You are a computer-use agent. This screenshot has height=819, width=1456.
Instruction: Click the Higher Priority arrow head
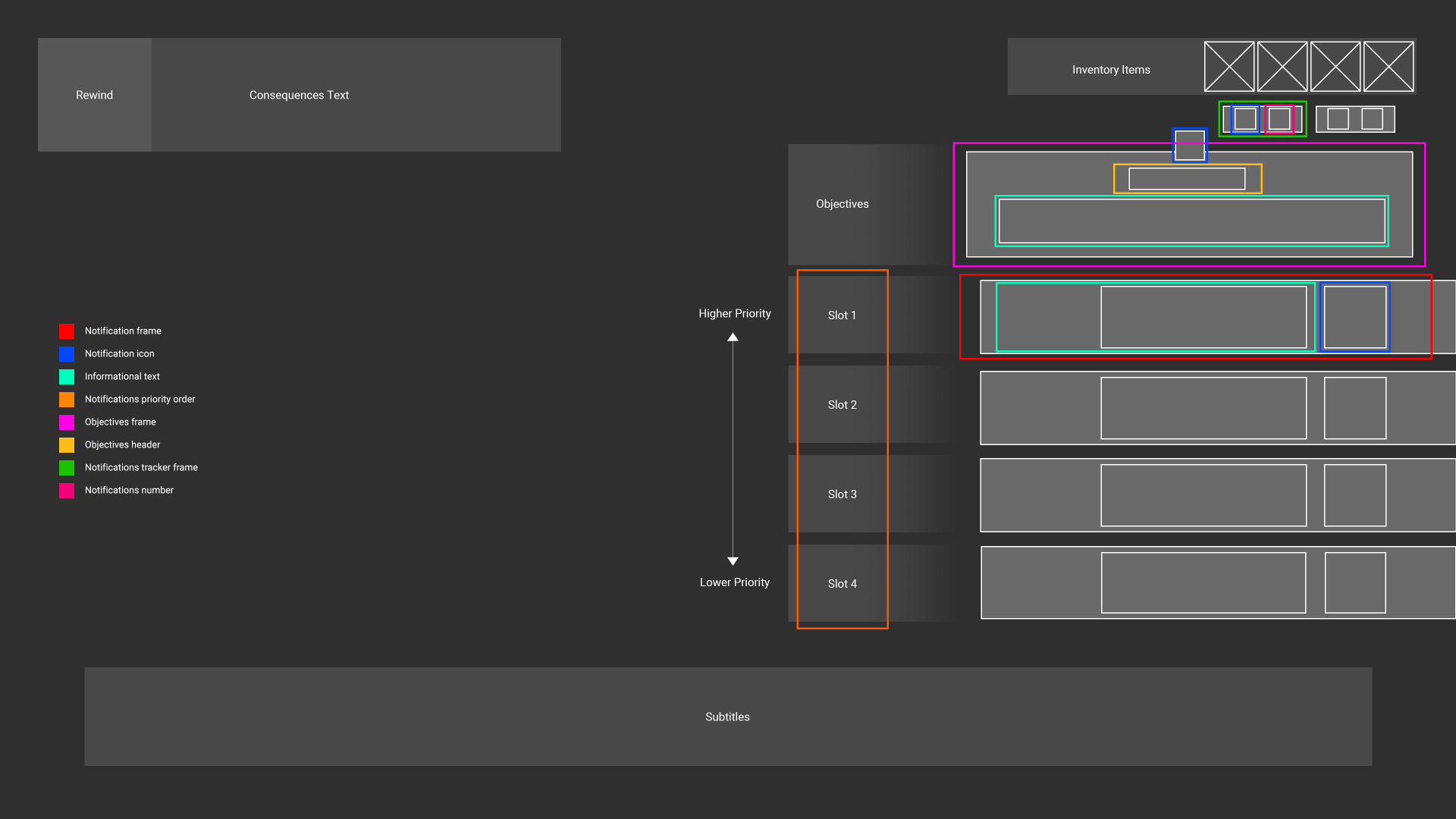[x=733, y=337]
